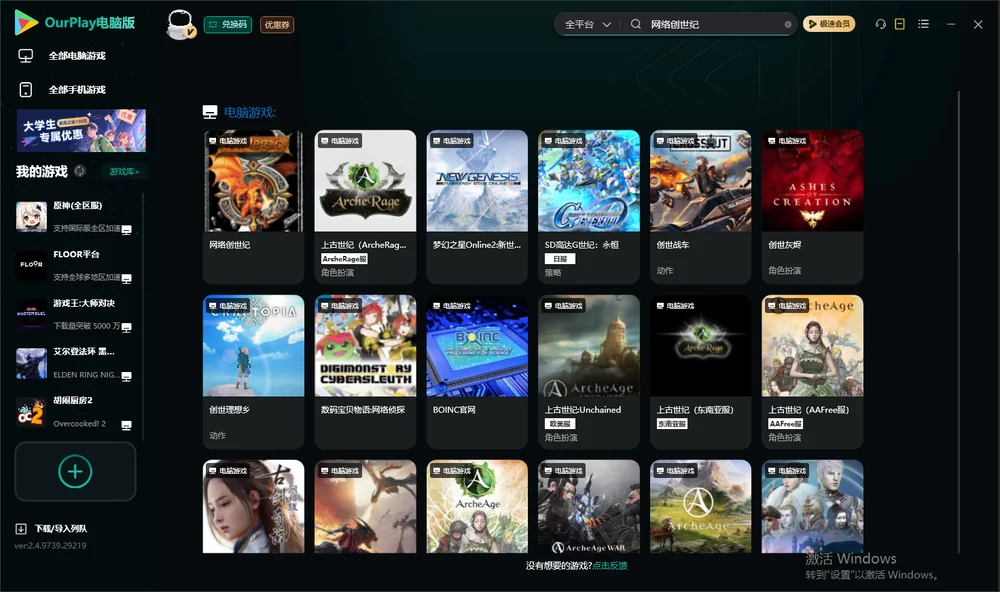Click the 全部电脑游戏 monitor icon
The height and width of the screenshot is (592, 1000).
coord(26,56)
